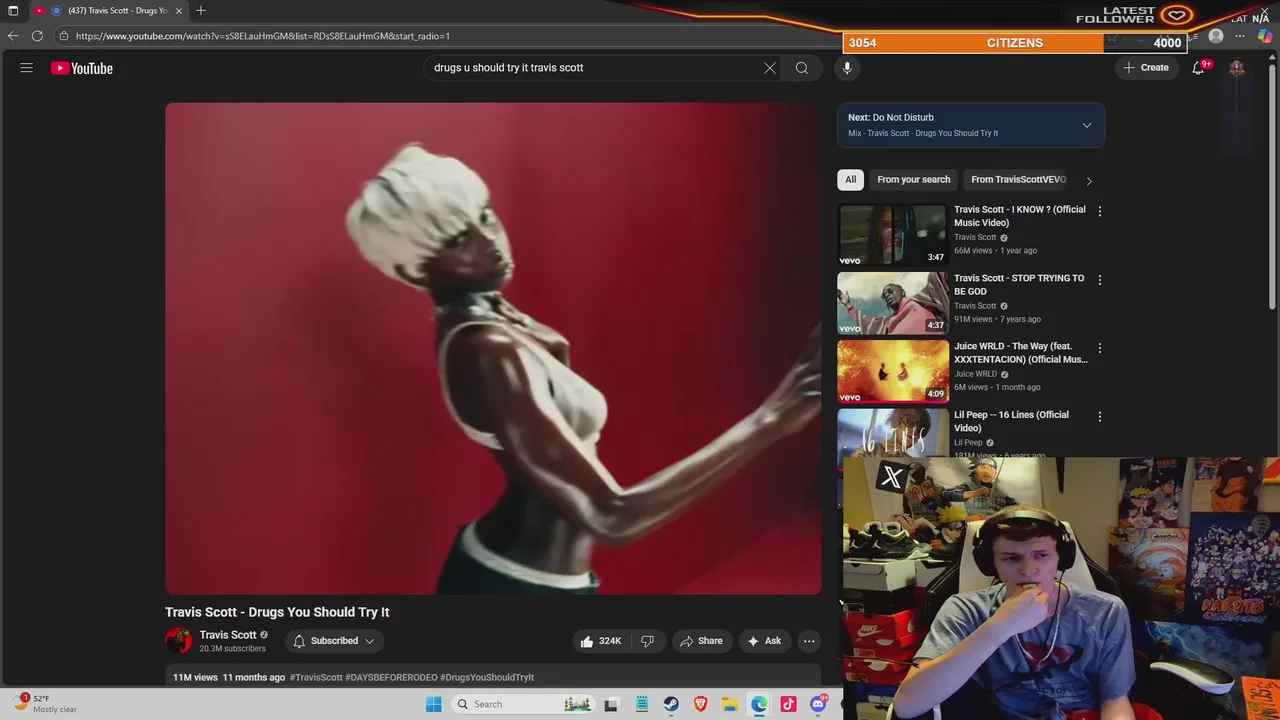Open a new browser tab
The image size is (1280, 720).
pyautogui.click(x=201, y=10)
